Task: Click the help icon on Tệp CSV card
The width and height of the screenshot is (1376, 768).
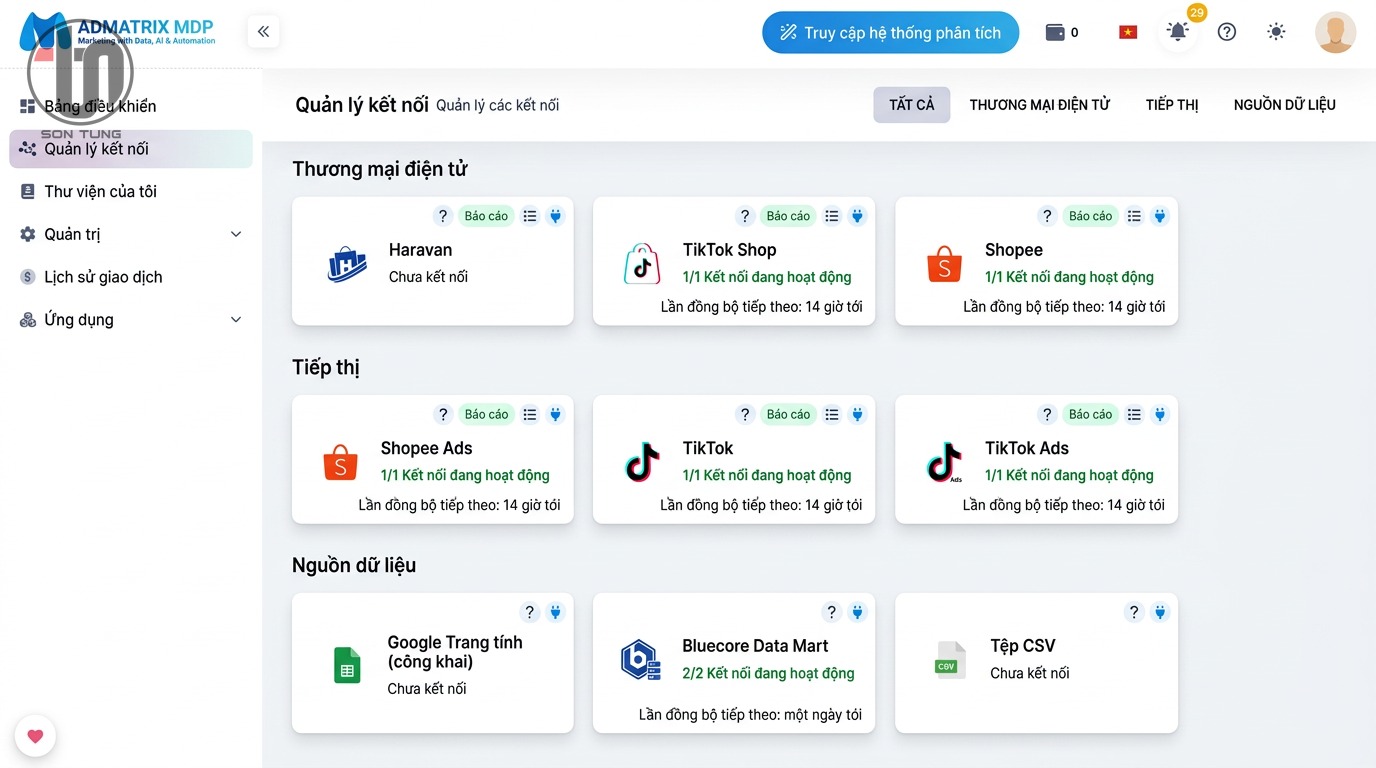Action: pos(1134,612)
